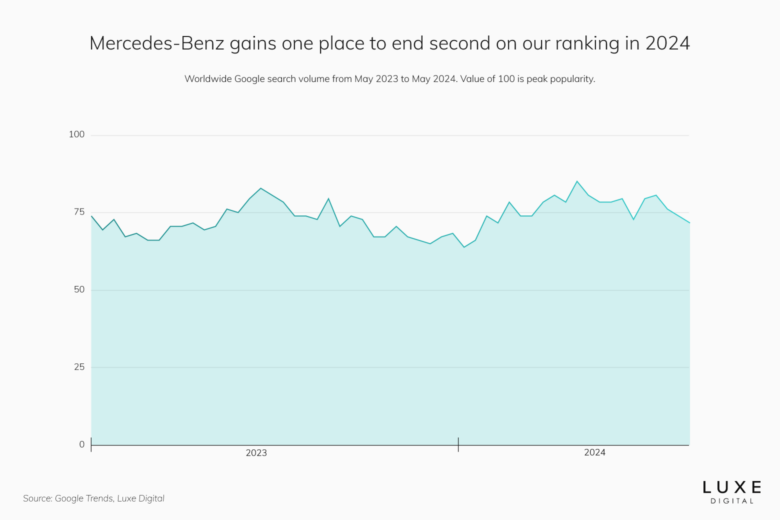Select the 2023 x-axis label

pos(256,453)
